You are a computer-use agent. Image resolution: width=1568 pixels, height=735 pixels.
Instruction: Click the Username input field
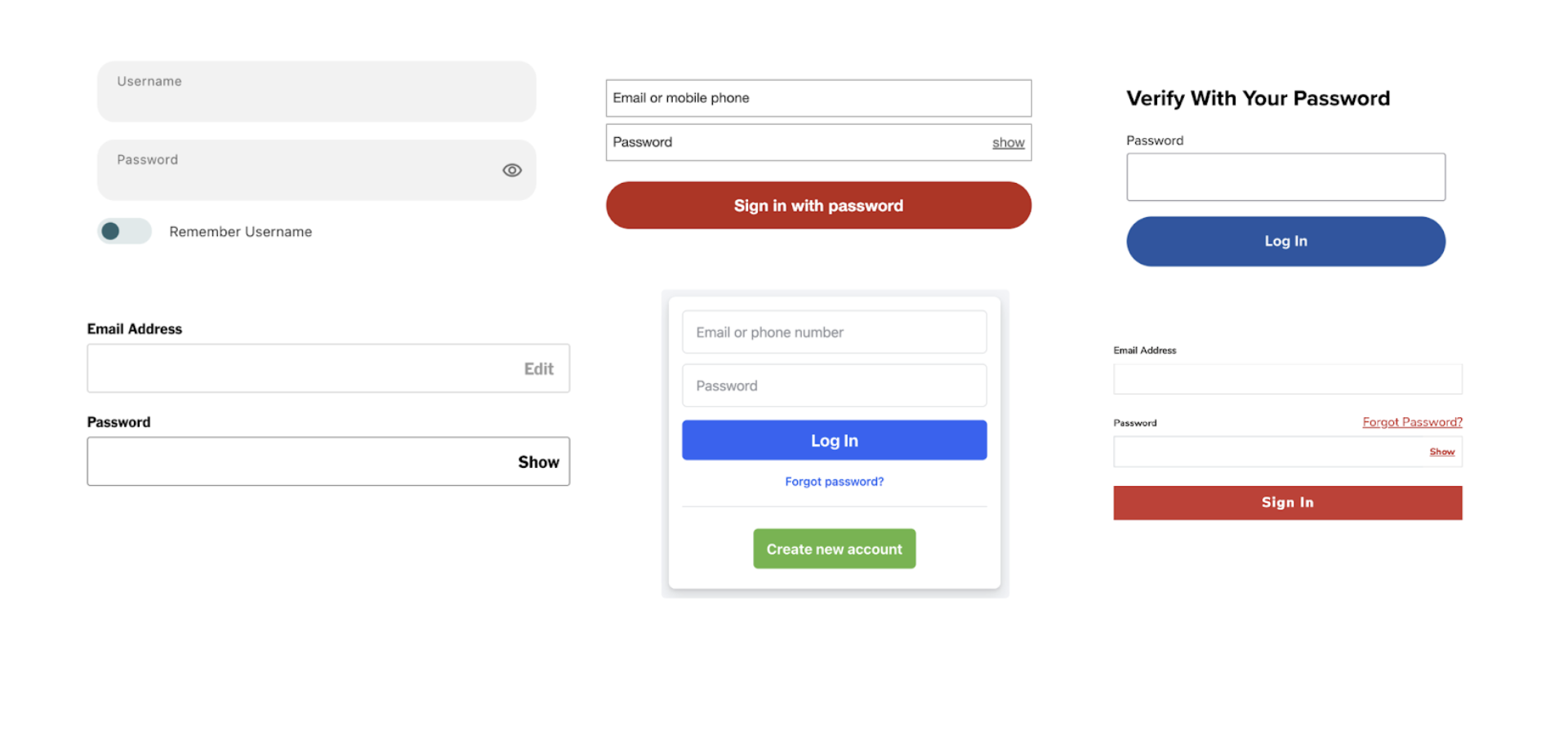(x=316, y=91)
